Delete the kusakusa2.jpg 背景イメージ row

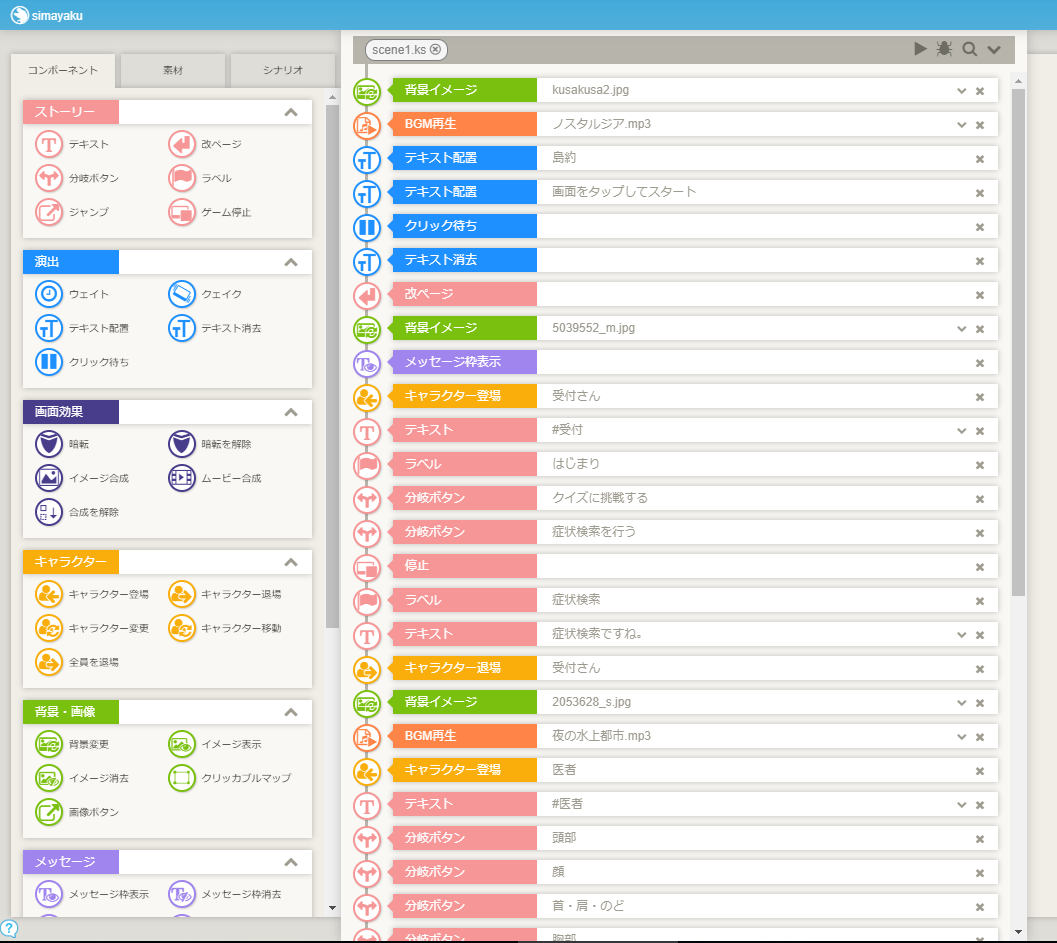(x=980, y=91)
